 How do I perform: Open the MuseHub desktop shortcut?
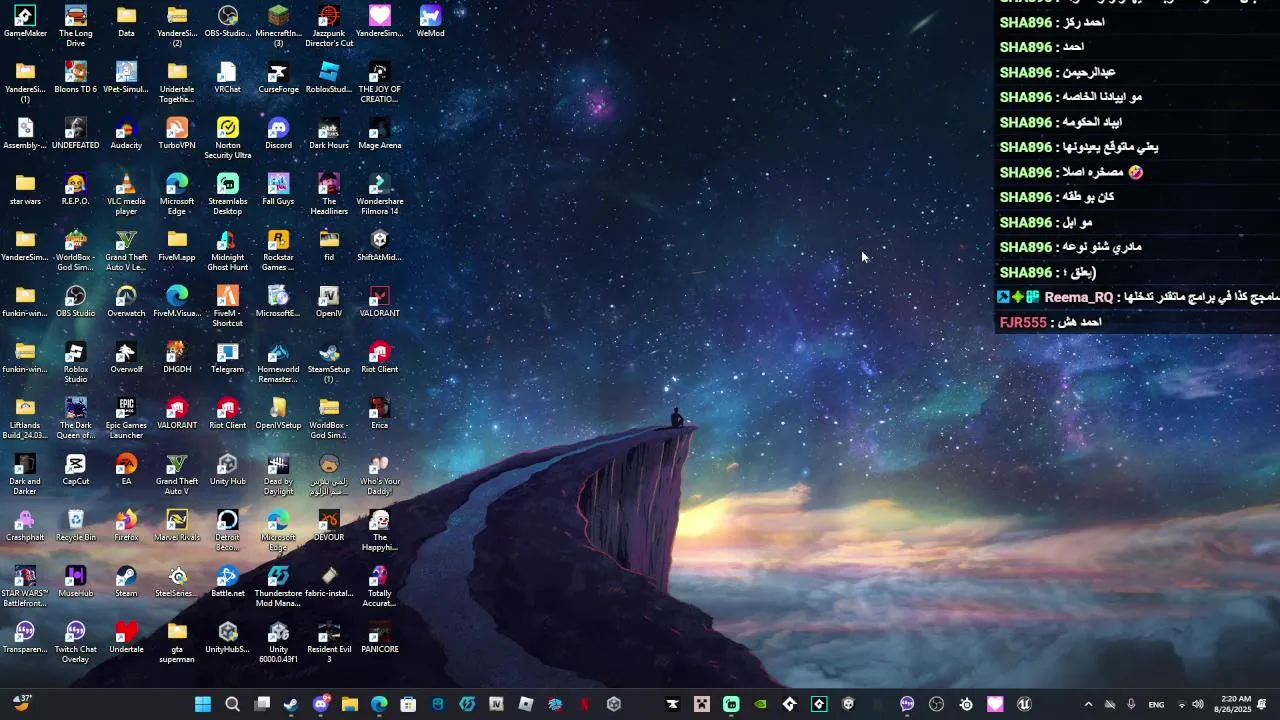tap(76, 581)
